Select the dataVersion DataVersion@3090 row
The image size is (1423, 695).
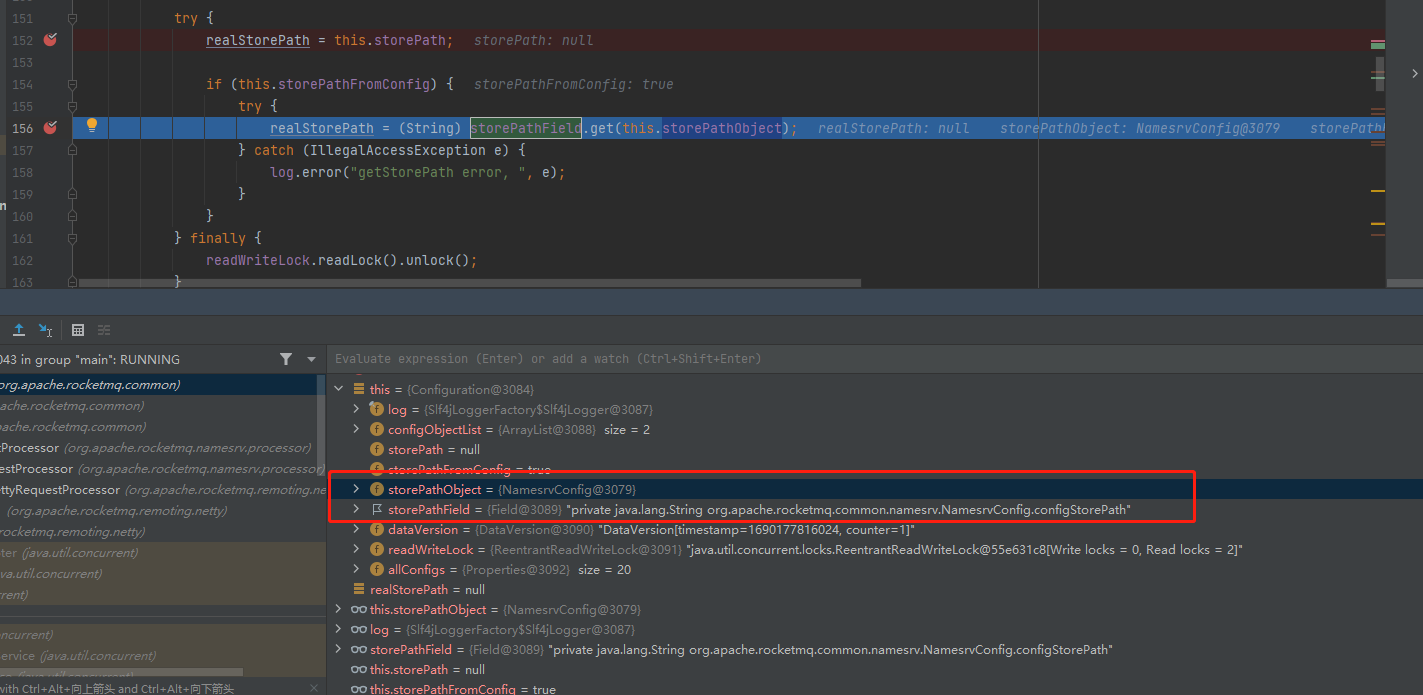pos(875,529)
